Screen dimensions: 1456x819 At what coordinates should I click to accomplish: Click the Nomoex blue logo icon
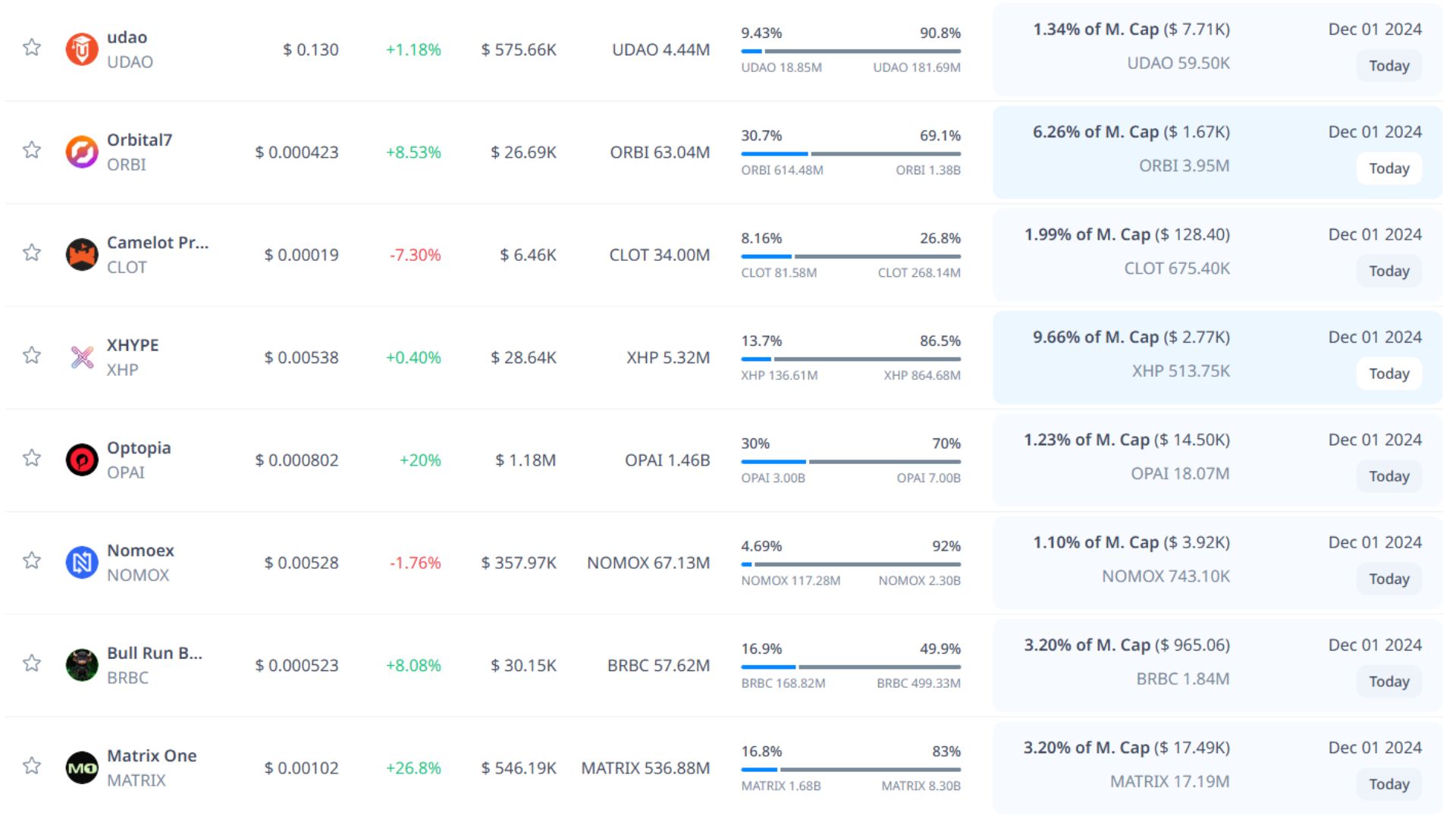point(82,563)
